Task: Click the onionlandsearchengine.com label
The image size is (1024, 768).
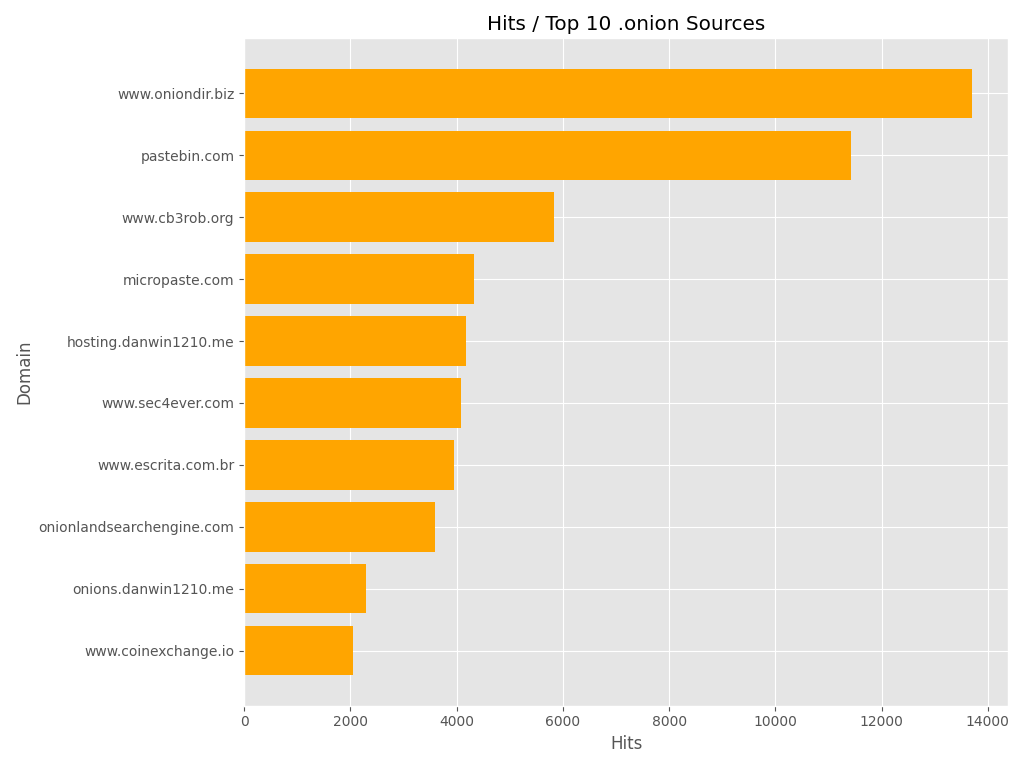Action: [x=136, y=527]
